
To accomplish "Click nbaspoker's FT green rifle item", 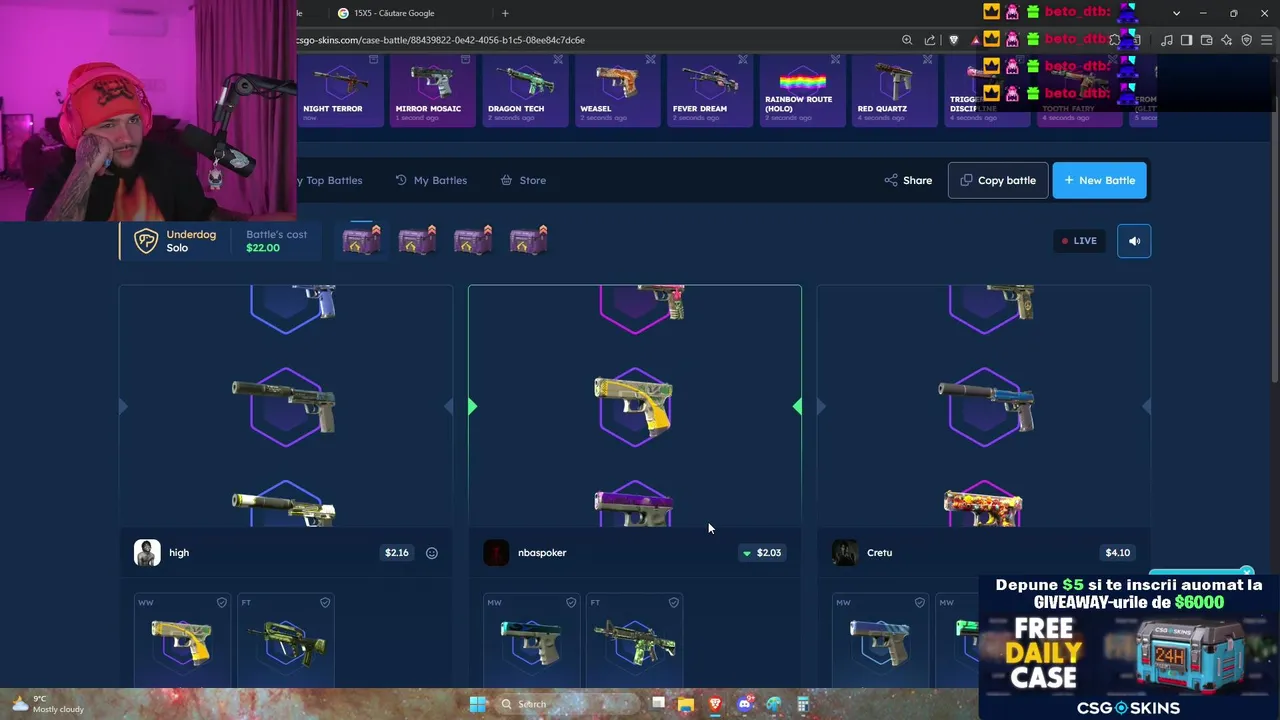I will coord(634,640).
